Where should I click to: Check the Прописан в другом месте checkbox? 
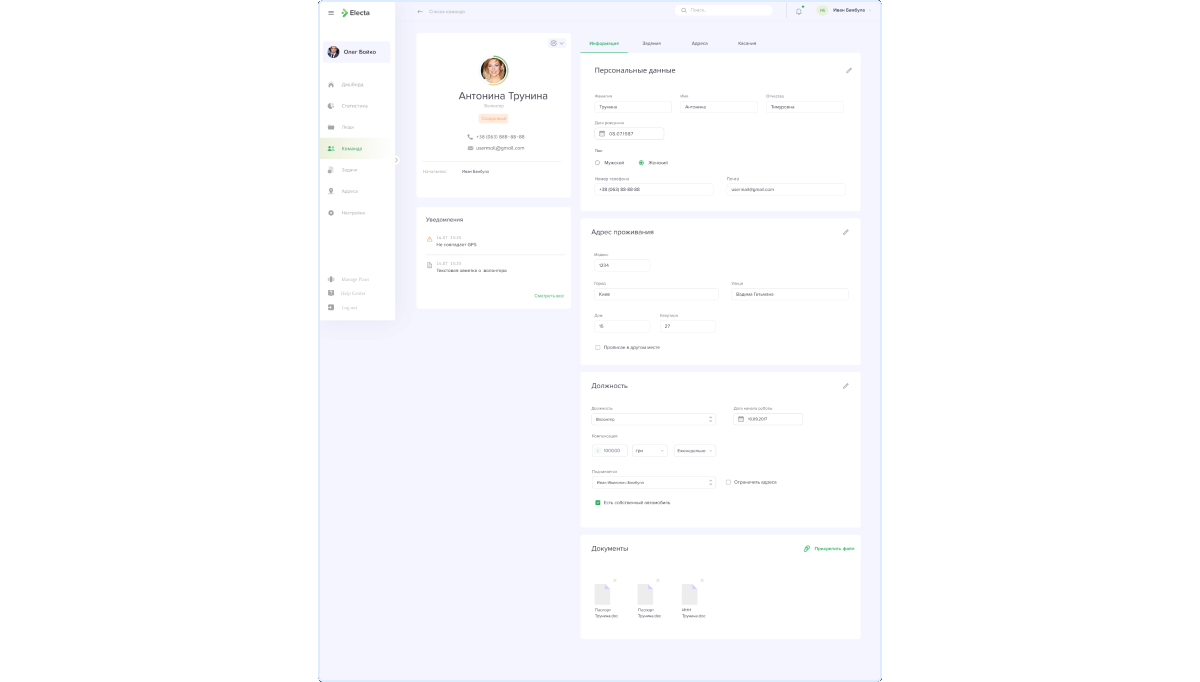(598, 347)
